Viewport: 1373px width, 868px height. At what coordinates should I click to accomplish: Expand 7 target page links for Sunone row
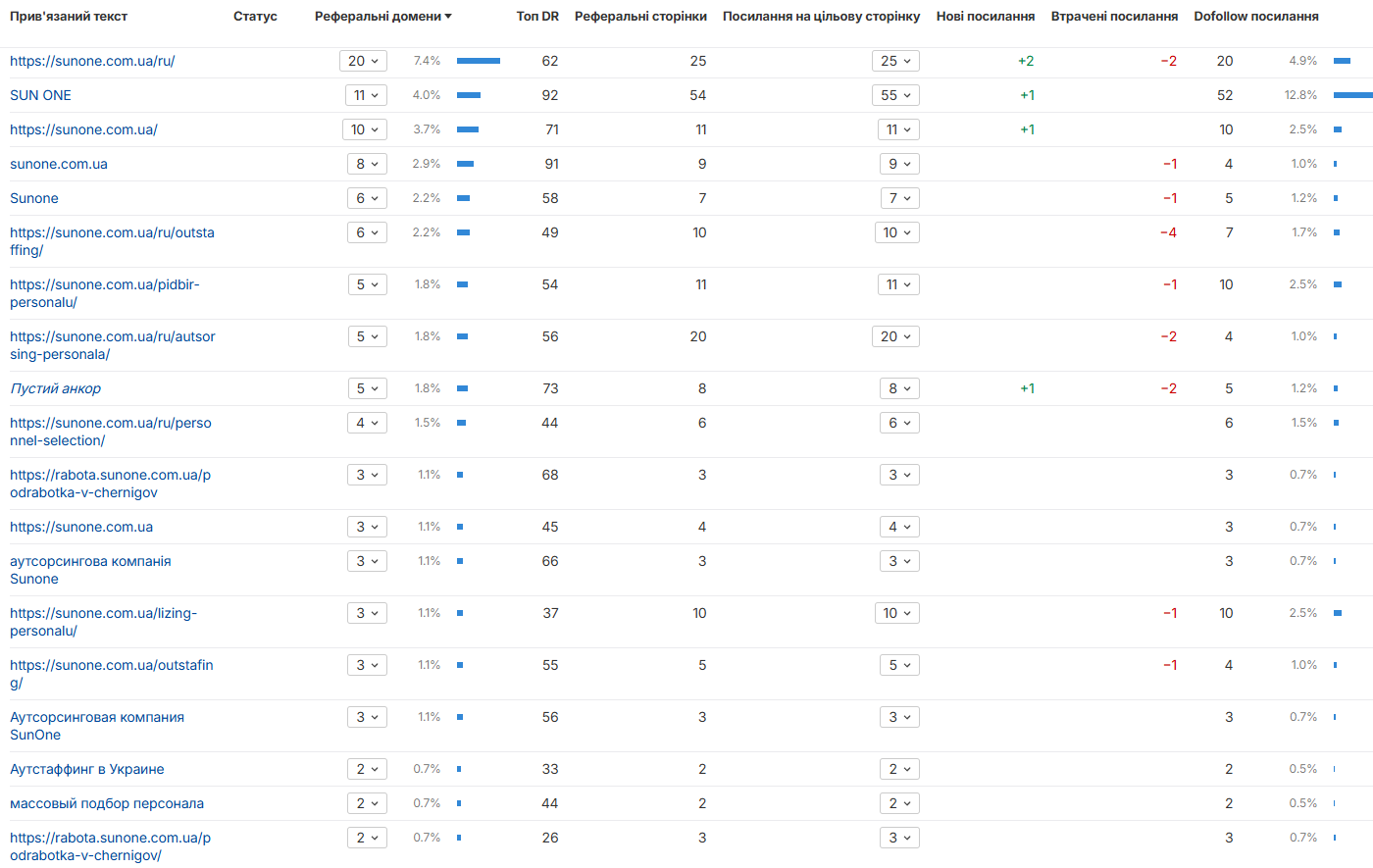pos(900,198)
